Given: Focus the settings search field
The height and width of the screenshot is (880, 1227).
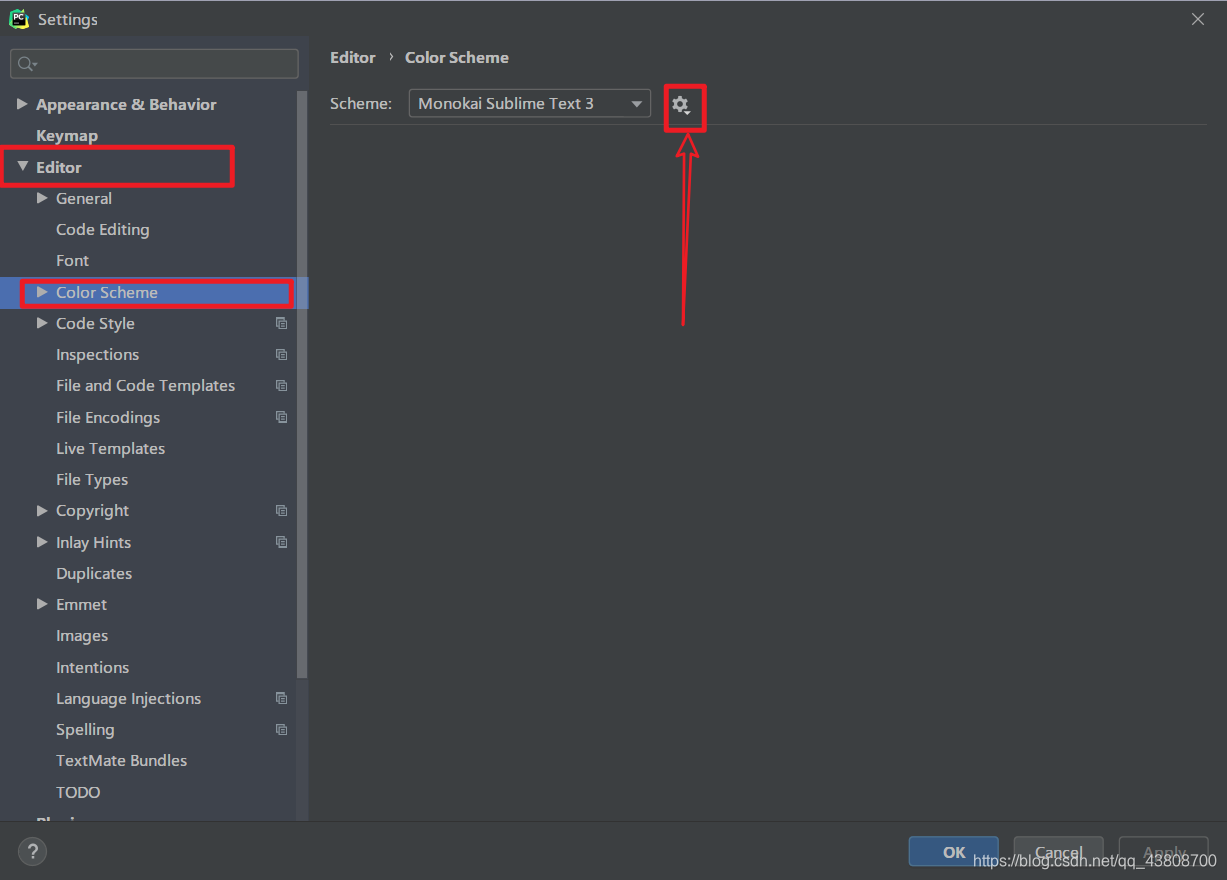Looking at the screenshot, I should tap(154, 64).
